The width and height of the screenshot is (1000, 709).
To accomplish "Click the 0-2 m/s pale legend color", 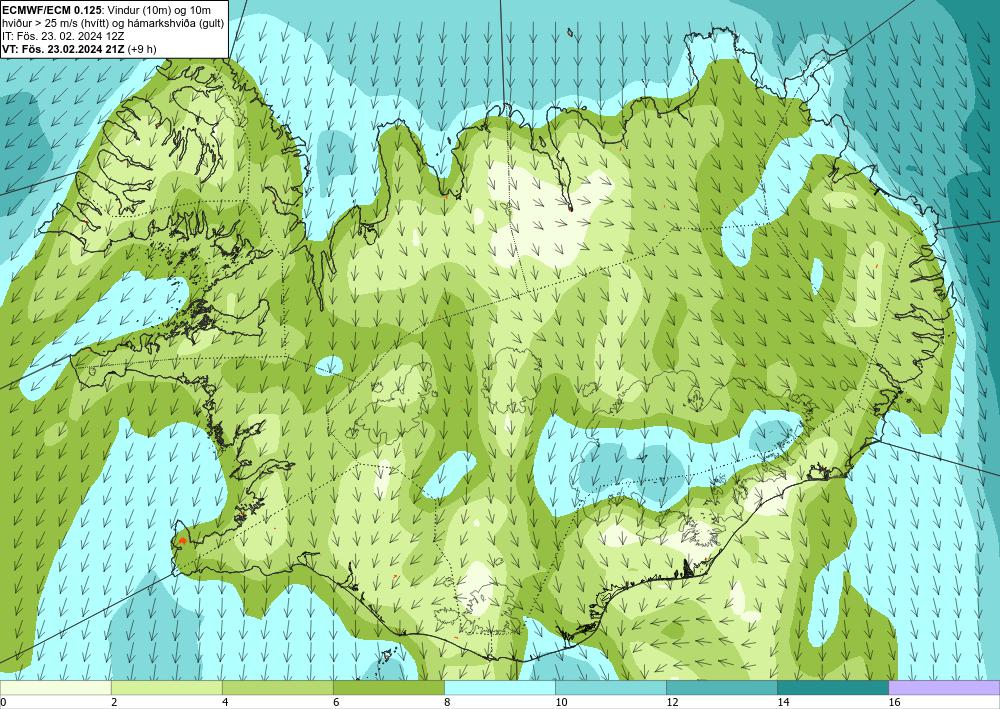I will tap(55, 687).
